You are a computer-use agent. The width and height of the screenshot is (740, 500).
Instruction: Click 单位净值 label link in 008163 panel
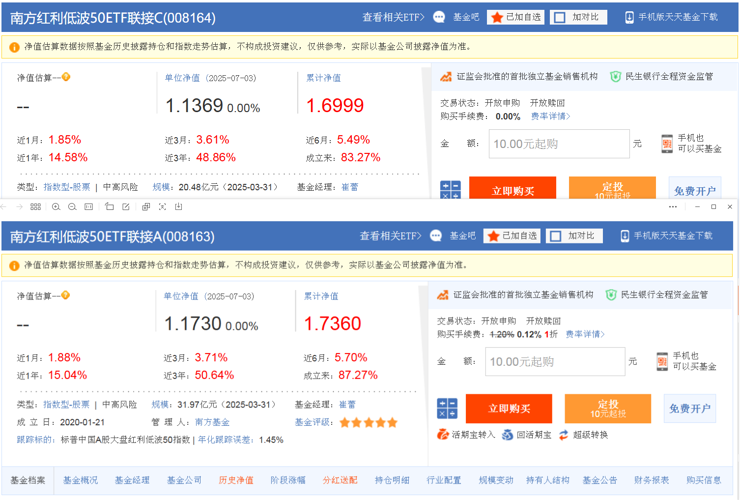(x=181, y=296)
